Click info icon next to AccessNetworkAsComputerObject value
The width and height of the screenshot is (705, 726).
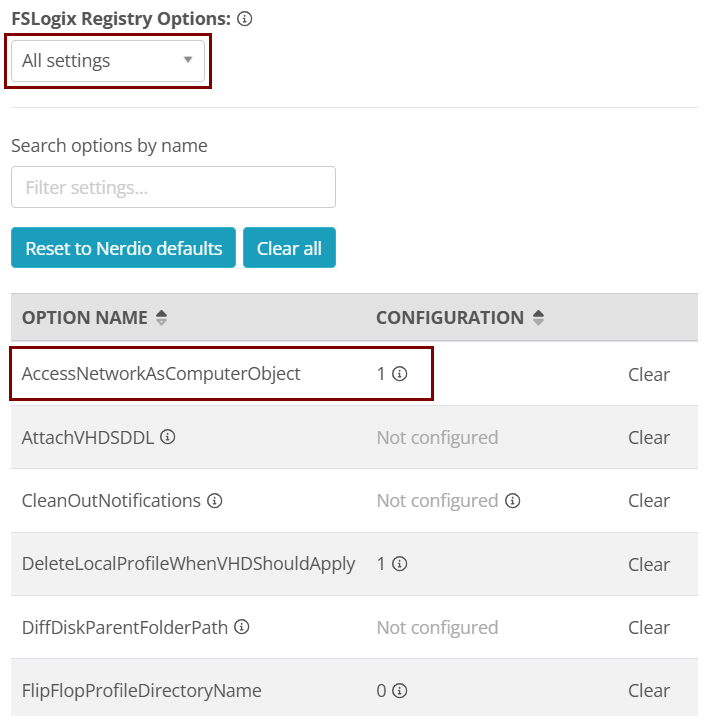[399, 374]
